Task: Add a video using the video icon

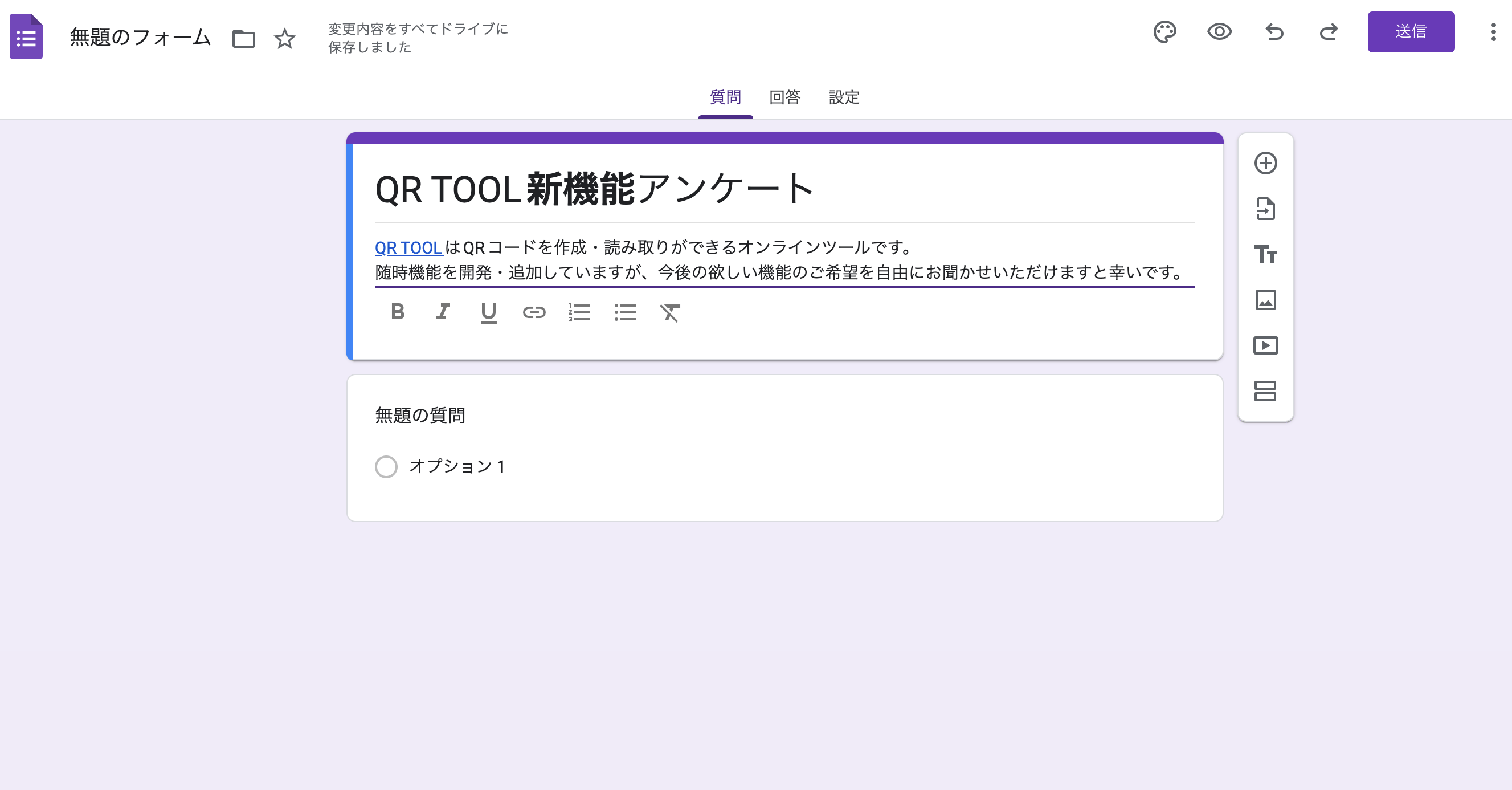Action: point(1266,346)
